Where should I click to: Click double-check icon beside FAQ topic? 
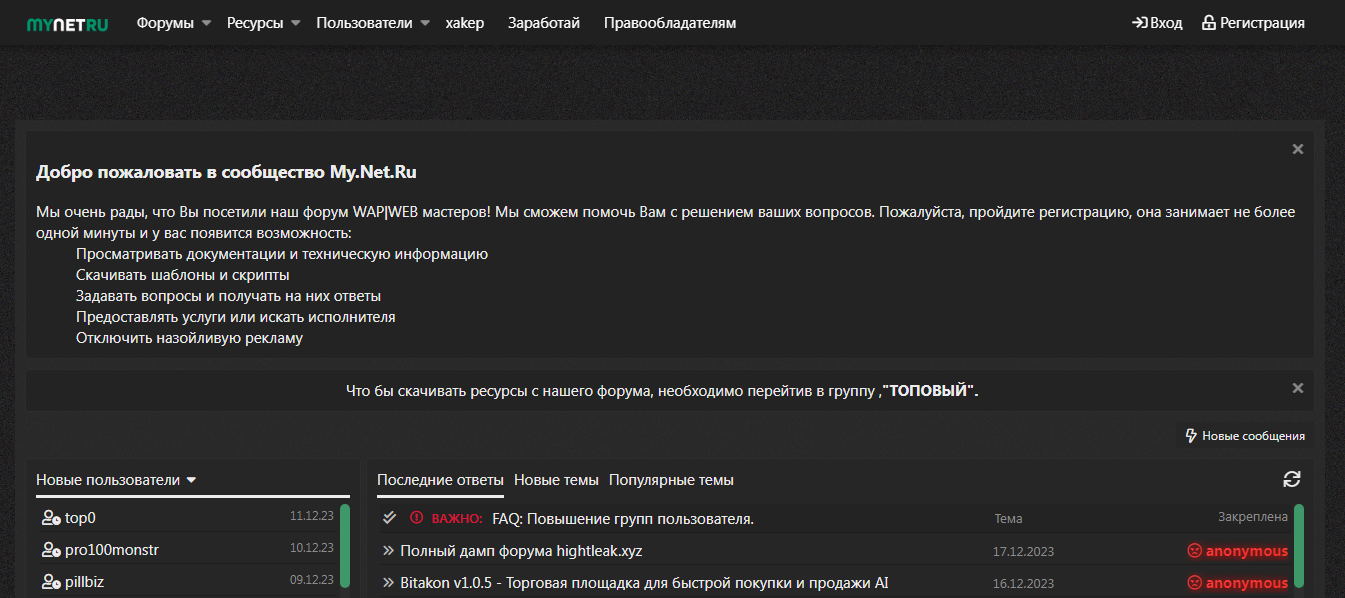(390, 517)
